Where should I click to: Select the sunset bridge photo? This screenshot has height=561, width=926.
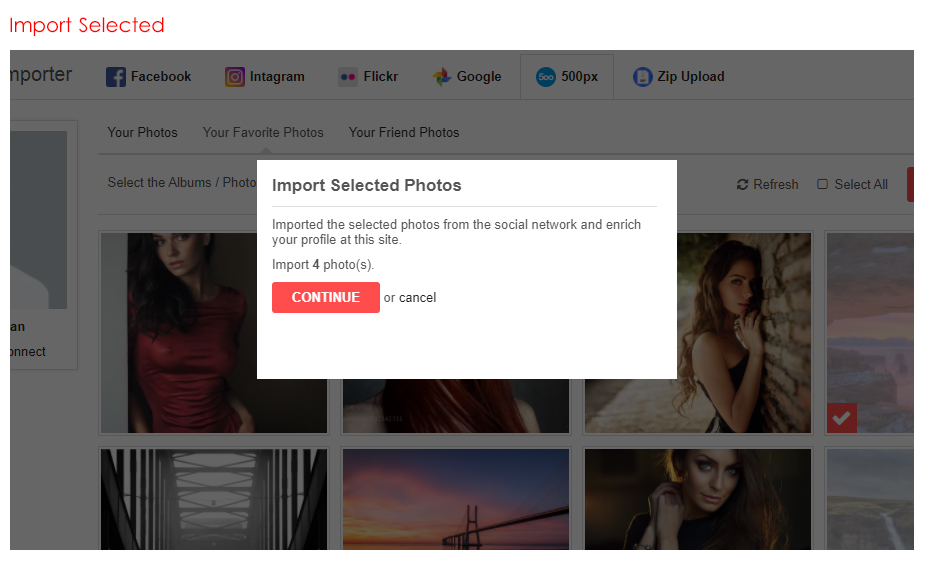pos(456,498)
